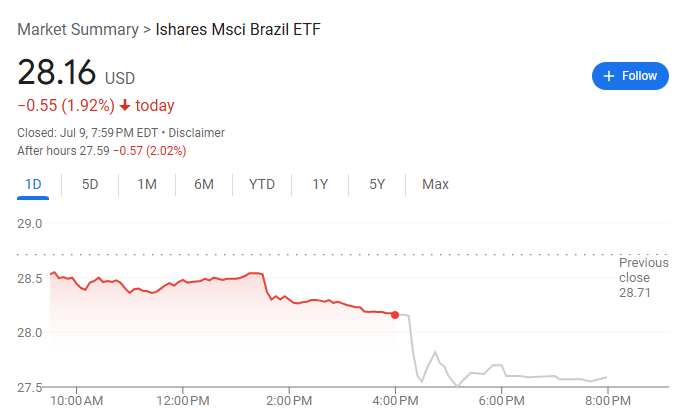Open the 1M chart range
This screenshot has width=700, height=416.
(147, 184)
